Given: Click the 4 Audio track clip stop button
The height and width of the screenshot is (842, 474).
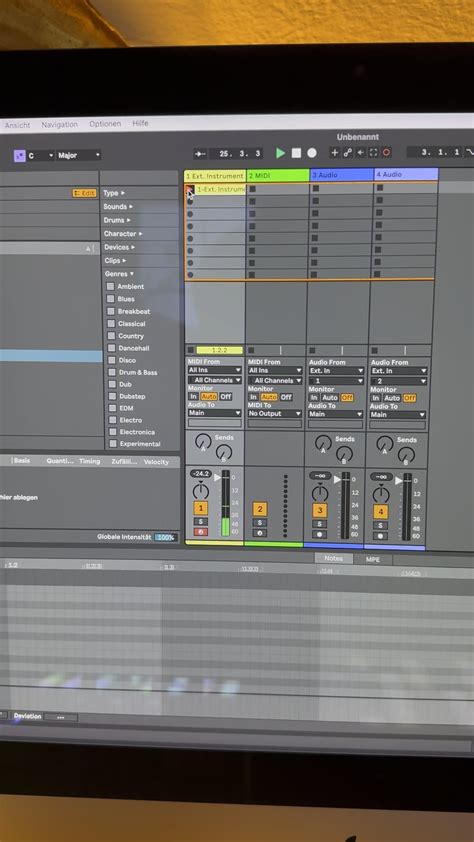Looking at the screenshot, I should 374,351.
